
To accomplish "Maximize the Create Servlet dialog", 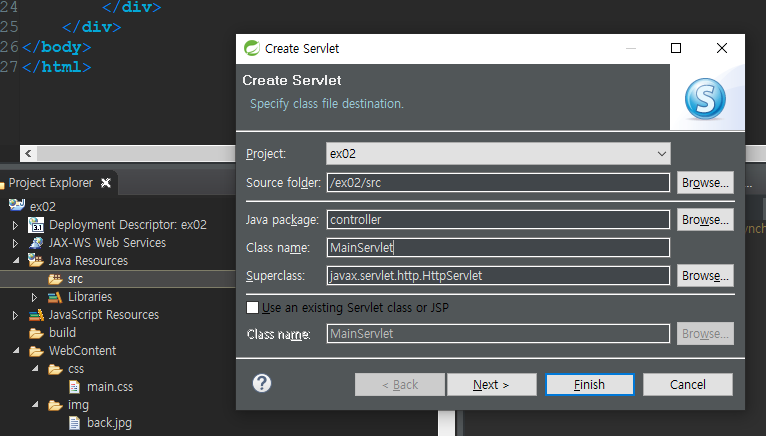I will click(x=676, y=48).
